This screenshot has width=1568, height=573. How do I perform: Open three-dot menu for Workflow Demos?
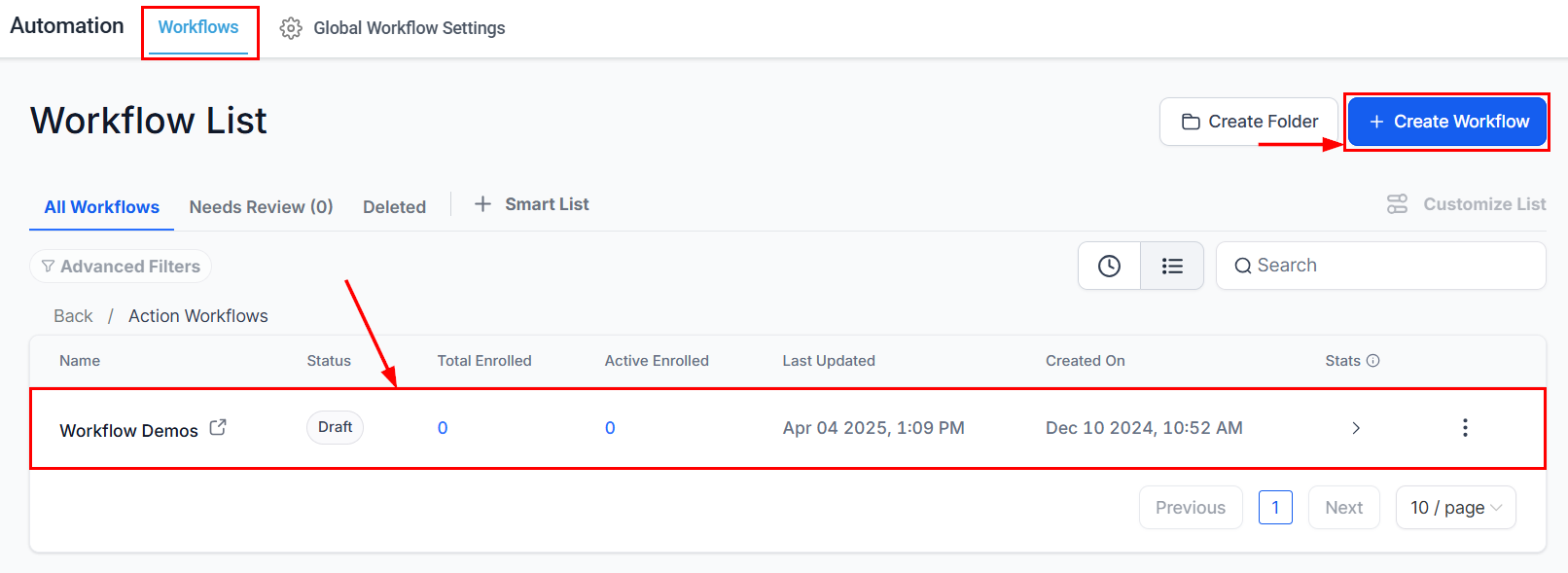pyautogui.click(x=1465, y=427)
